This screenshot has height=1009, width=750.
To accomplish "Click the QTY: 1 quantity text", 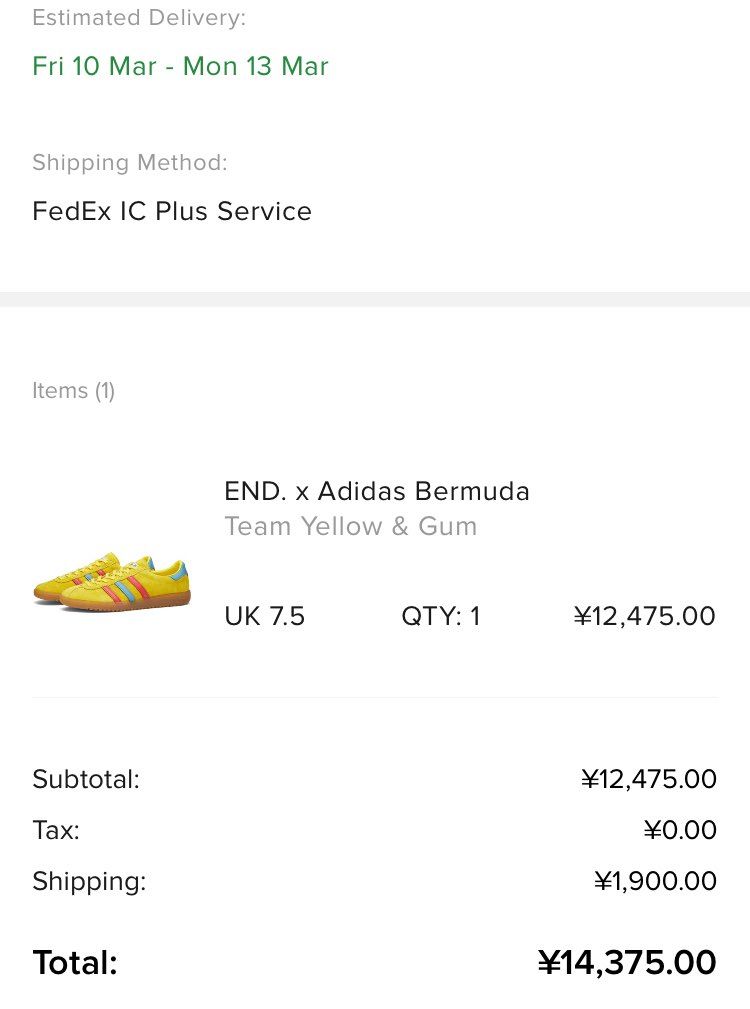I will [x=441, y=616].
